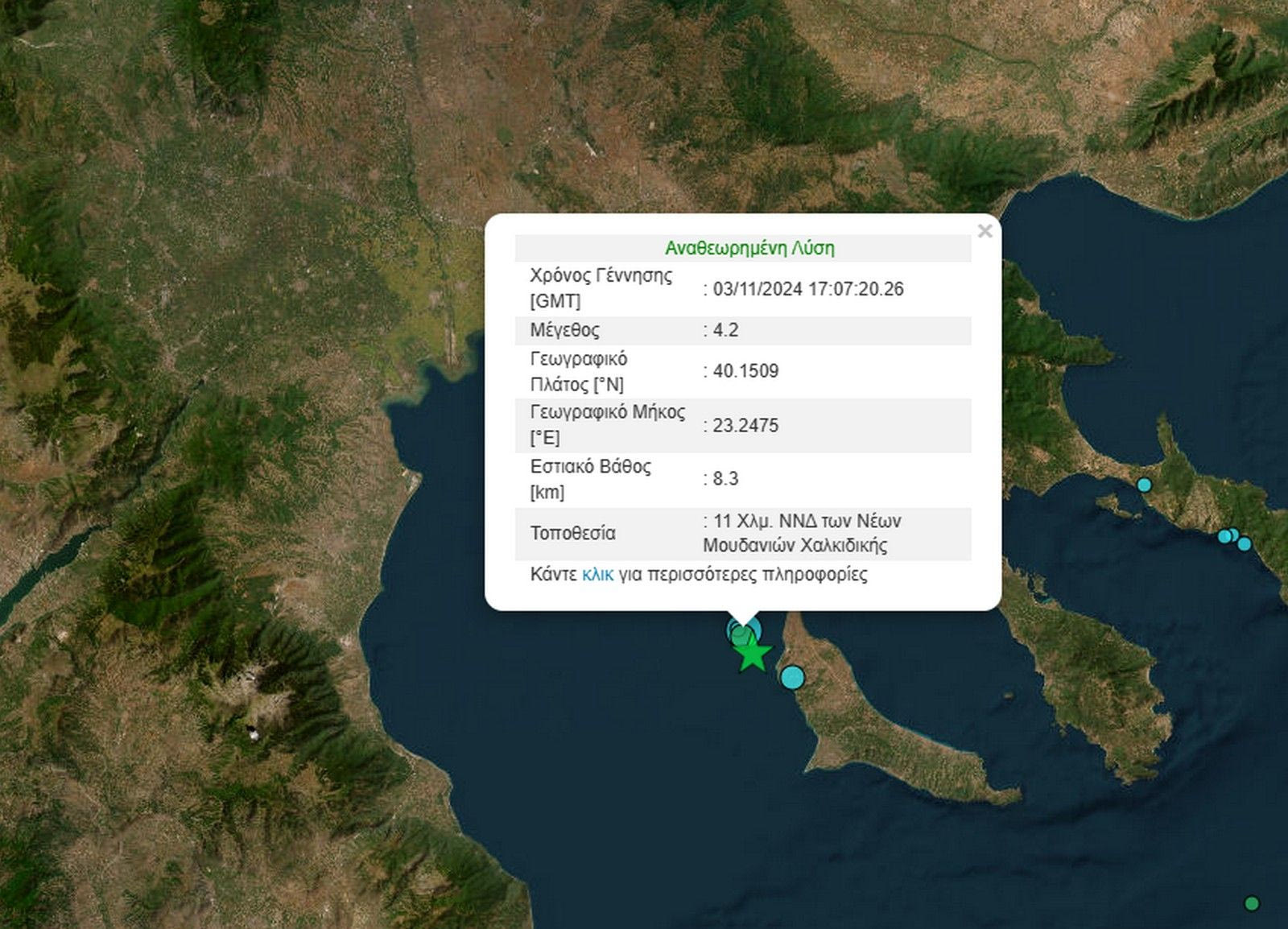
Task: Click the magnitude value 4.2
Action: pyautogui.click(x=725, y=330)
